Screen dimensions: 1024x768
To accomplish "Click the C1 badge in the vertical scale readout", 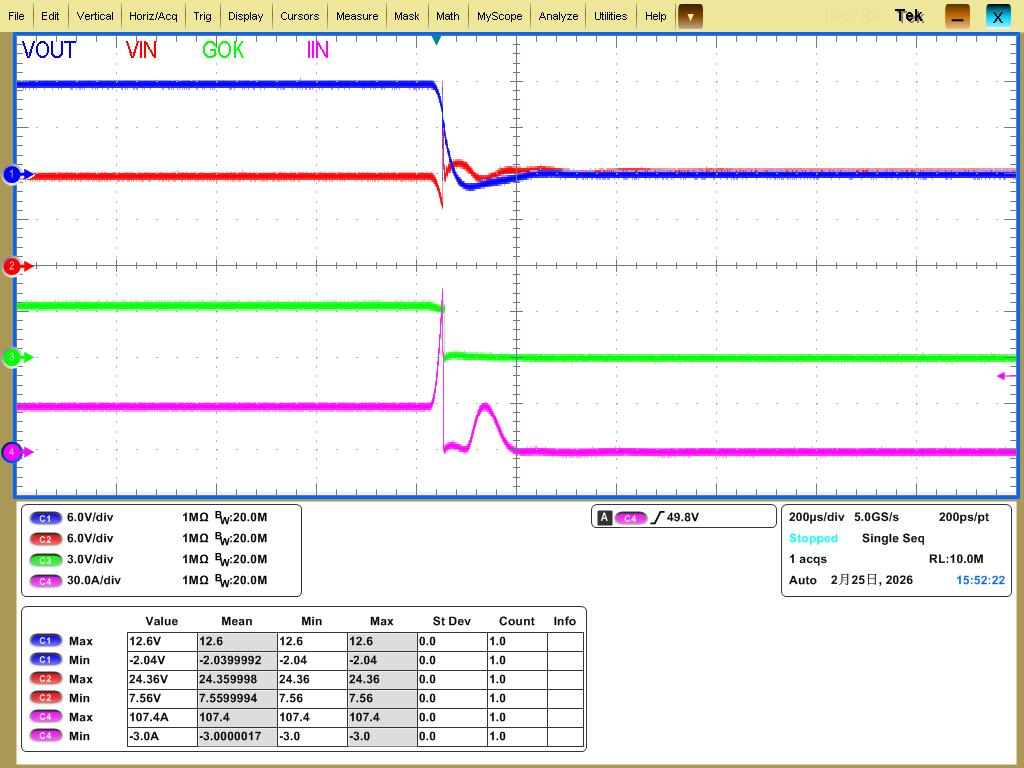I will point(45,518).
